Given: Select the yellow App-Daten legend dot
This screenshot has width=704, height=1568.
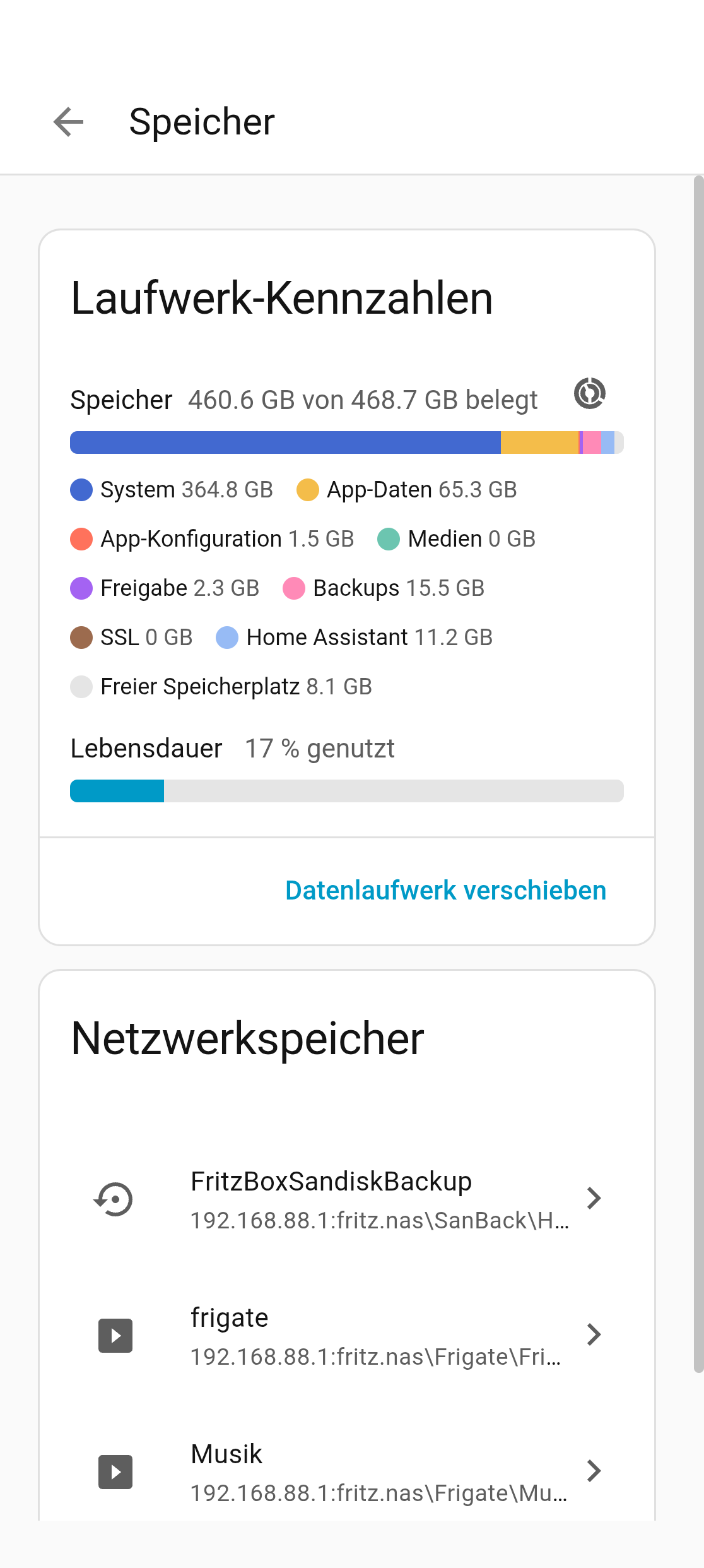Looking at the screenshot, I should pyautogui.click(x=308, y=490).
